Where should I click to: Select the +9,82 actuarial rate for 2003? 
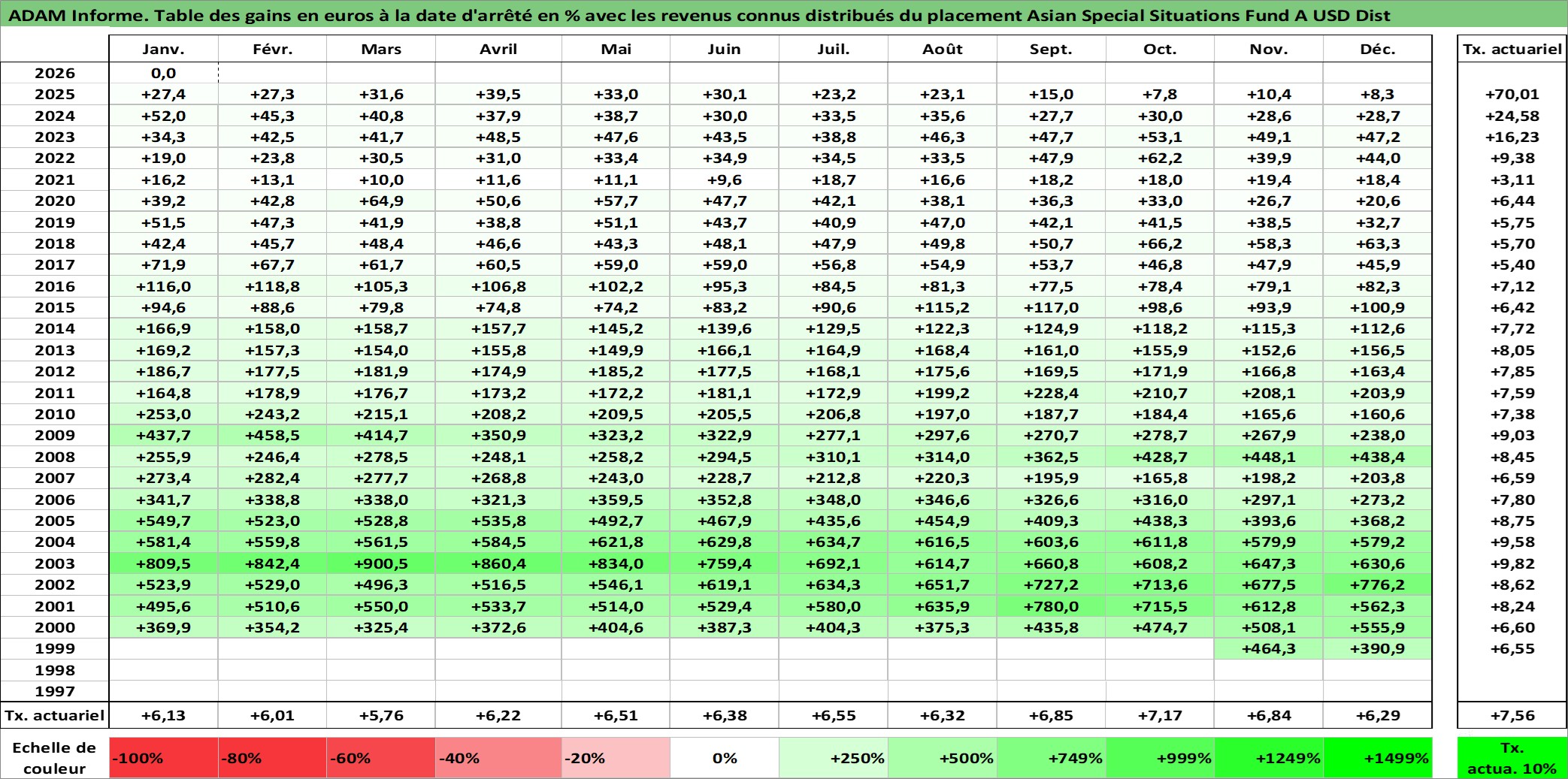click(1512, 563)
